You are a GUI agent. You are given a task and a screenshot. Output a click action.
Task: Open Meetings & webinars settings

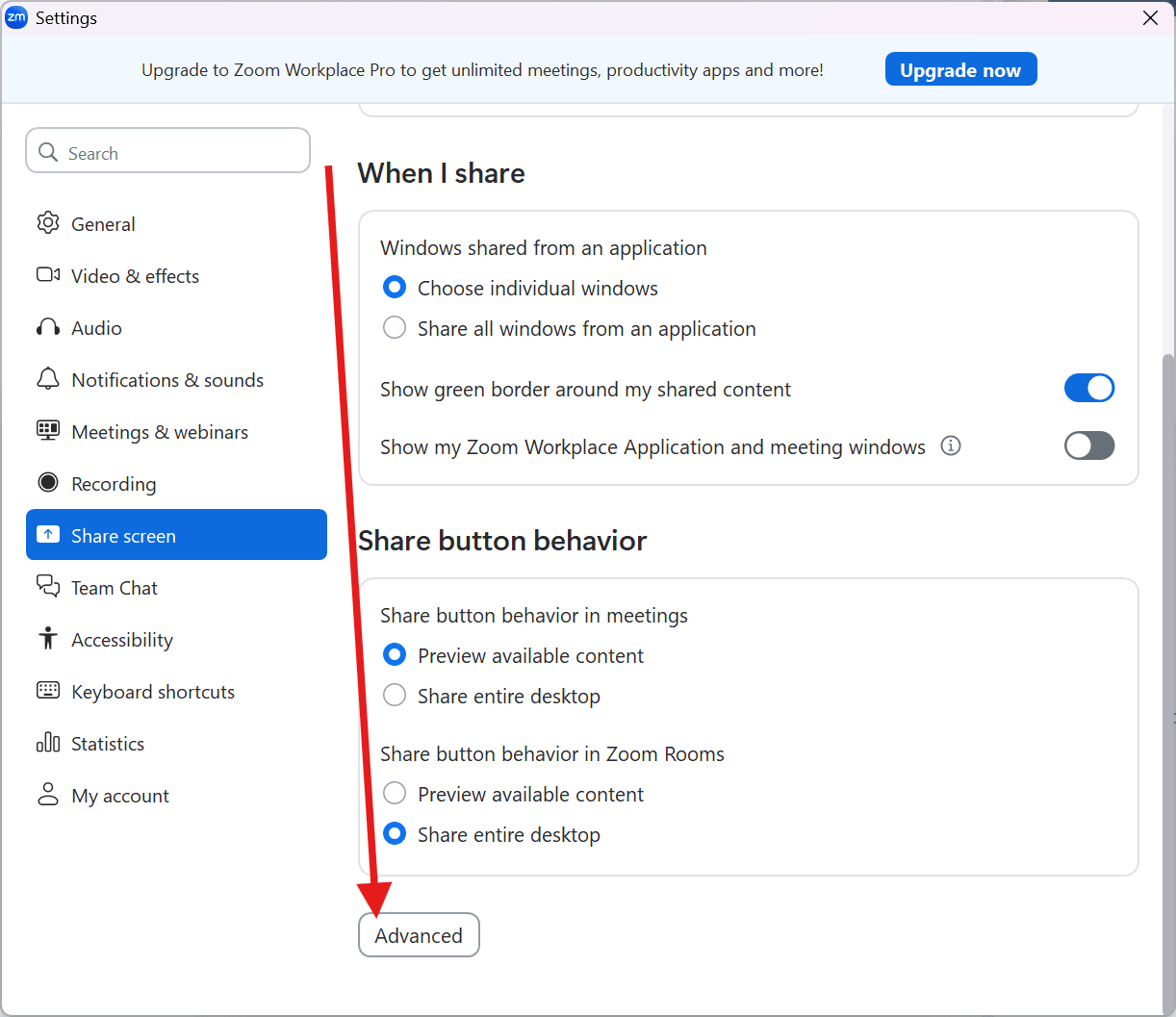click(160, 432)
